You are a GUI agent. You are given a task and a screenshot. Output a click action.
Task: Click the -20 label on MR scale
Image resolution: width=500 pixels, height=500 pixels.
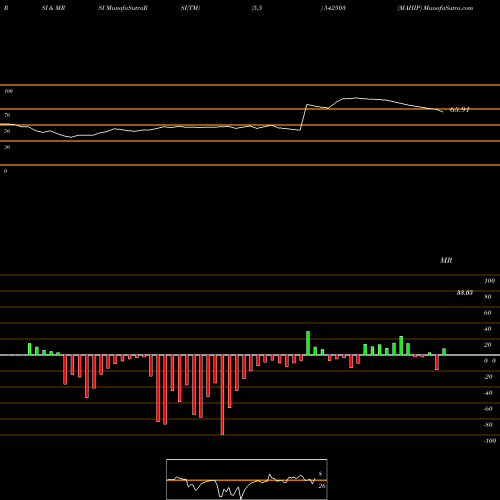[x=488, y=377]
